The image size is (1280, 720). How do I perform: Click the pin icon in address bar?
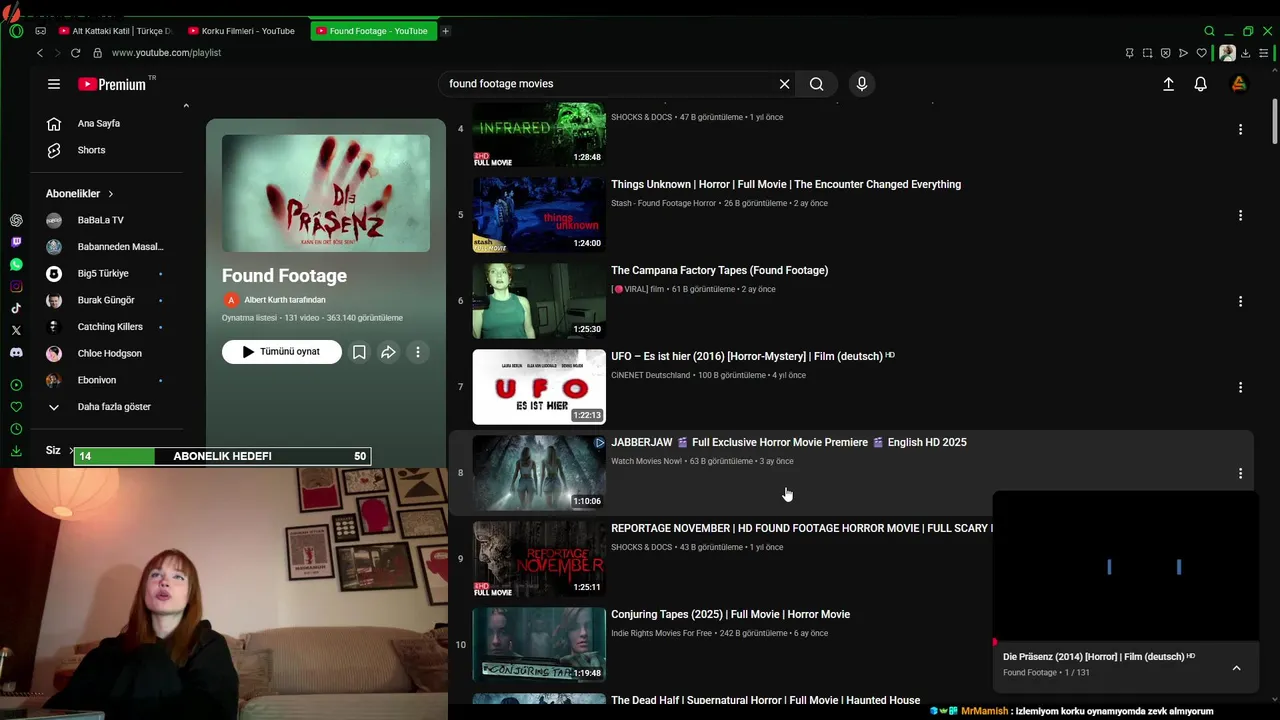[x=1129, y=53]
